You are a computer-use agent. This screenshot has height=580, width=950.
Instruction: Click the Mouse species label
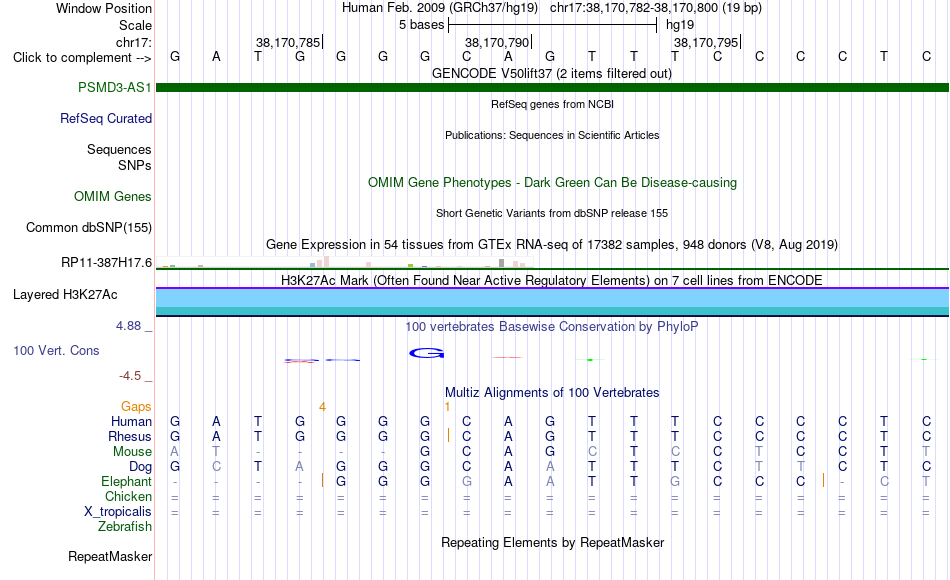coord(132,452)
